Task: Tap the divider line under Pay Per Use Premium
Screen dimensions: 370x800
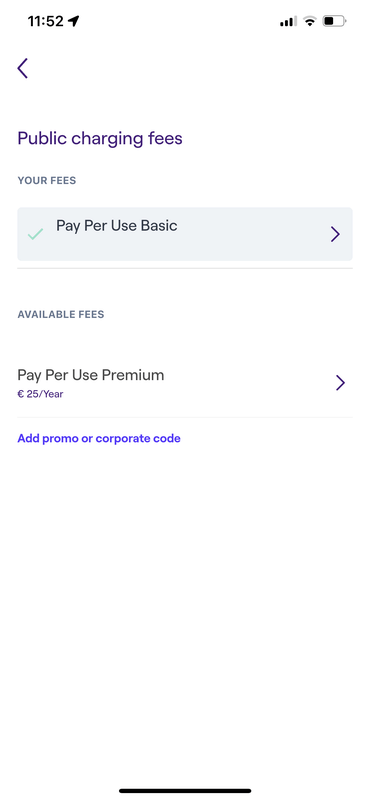Action: click(185, 417)
